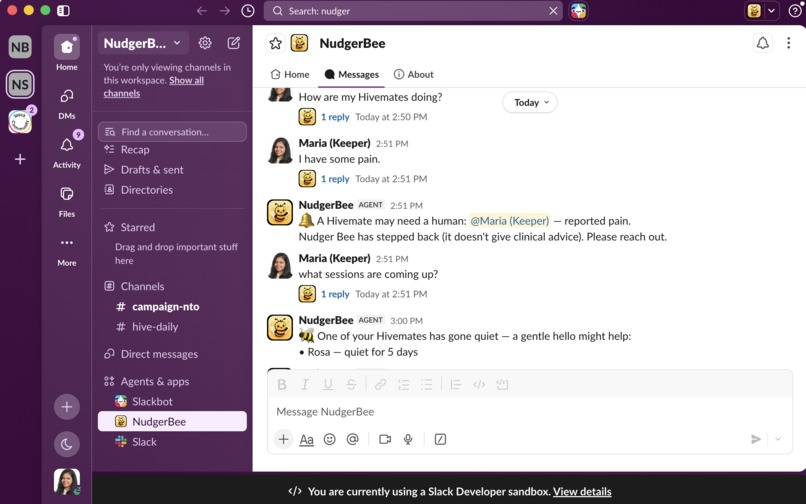Expand the top-right bee avatar dropdown

coord(771,11)
